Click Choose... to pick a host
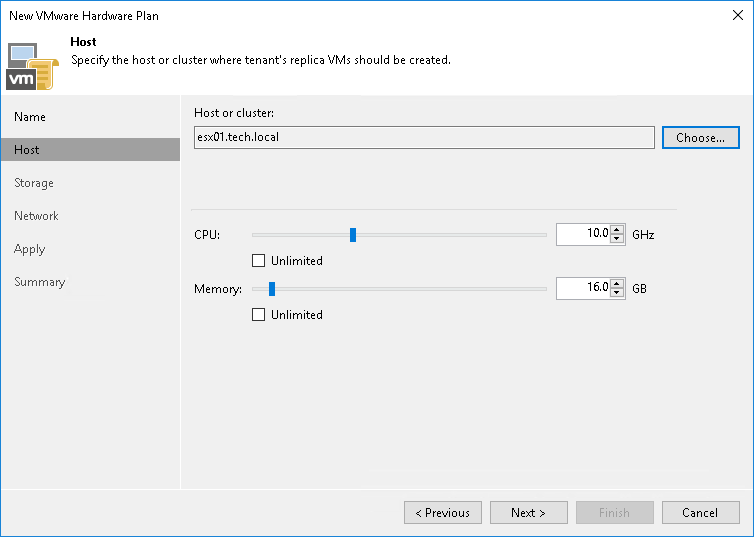Screen dimensions: 754x537 pos(701,137)
